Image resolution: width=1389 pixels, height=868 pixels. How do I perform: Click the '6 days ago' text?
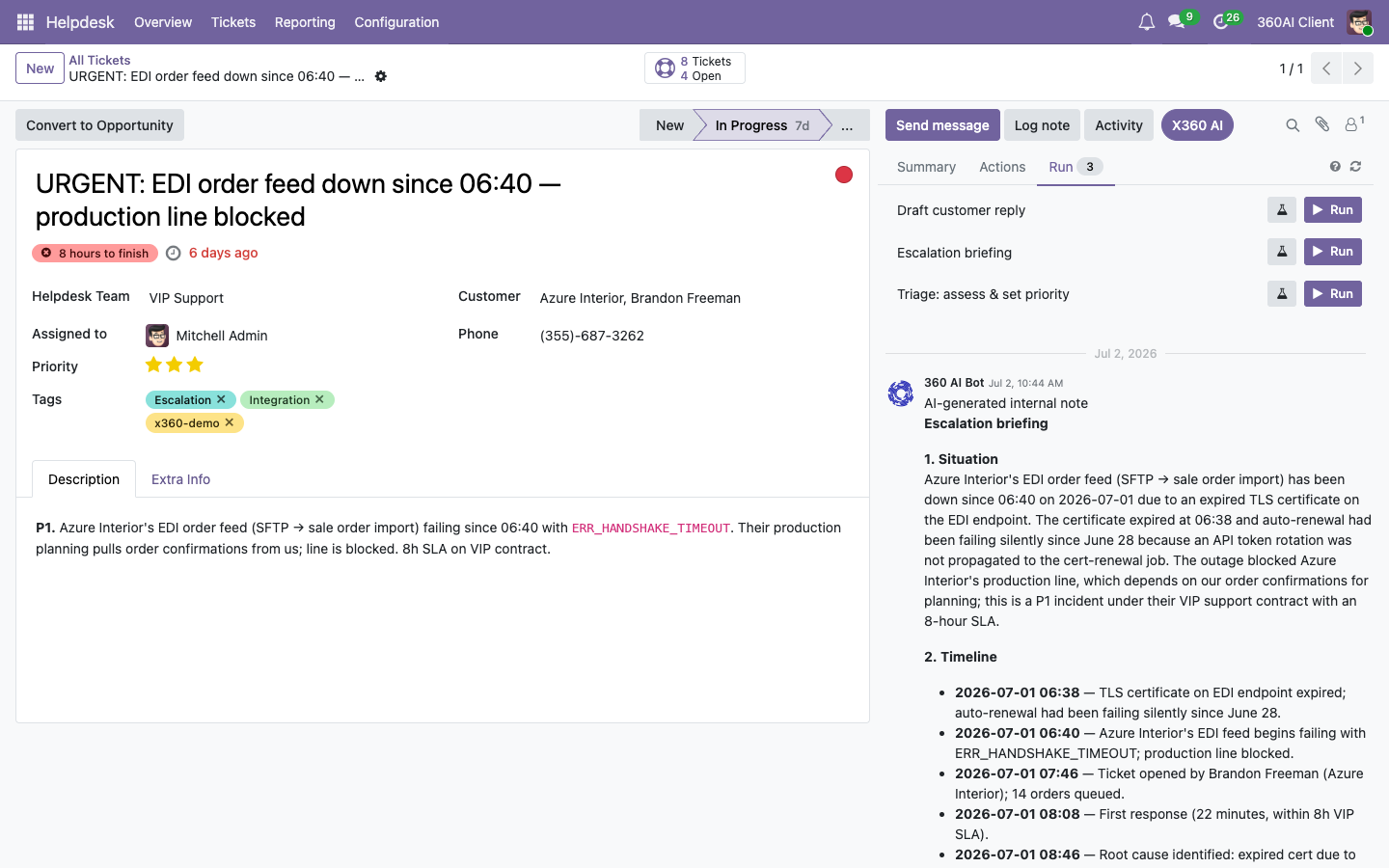[x=223, y=253]
